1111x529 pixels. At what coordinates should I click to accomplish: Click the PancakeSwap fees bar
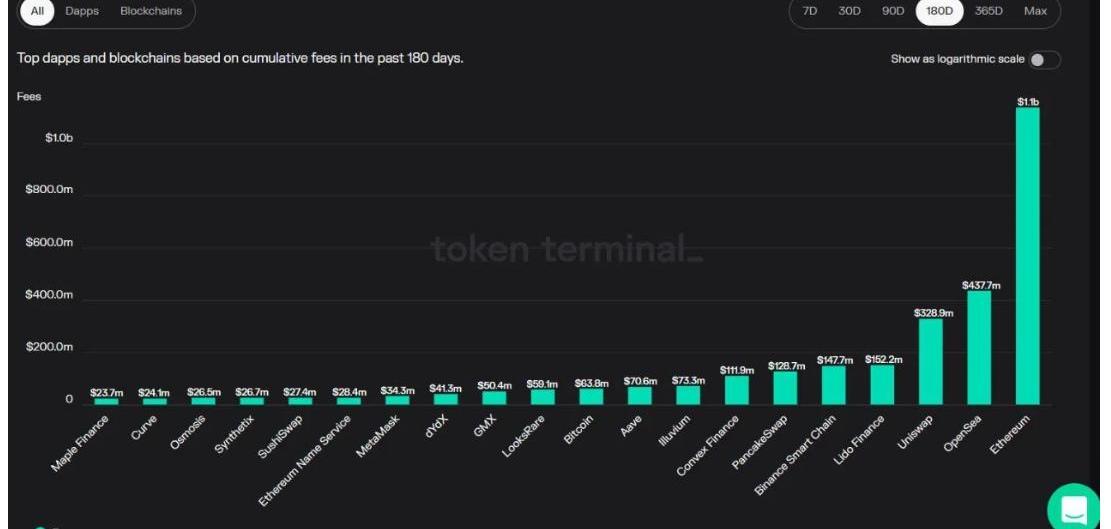tap(785, 388)
